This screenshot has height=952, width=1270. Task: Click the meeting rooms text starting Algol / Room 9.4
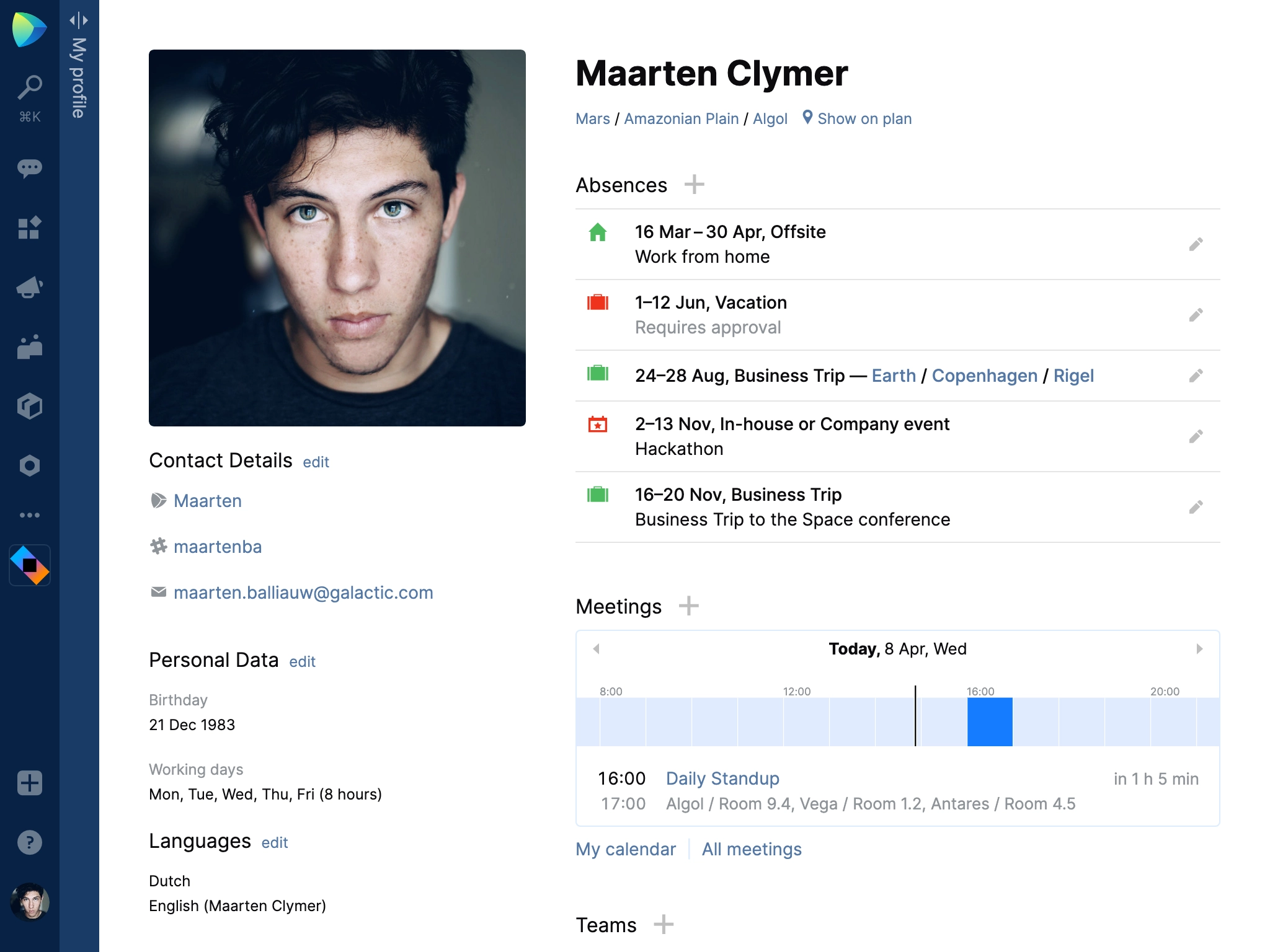pyautogui.click(x=871, y=804)
